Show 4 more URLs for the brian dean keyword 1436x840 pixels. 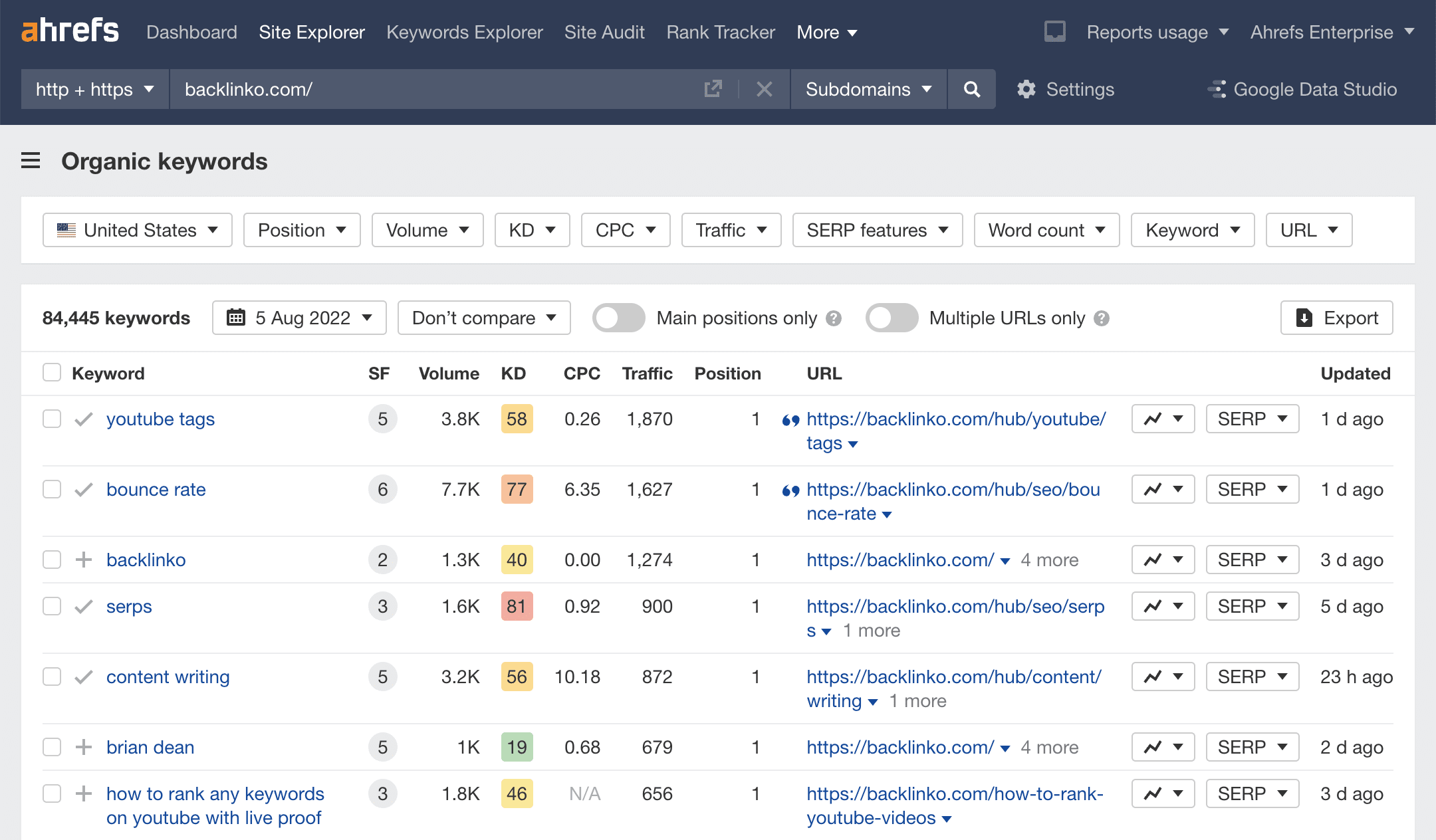click(x=1049, y=747)
